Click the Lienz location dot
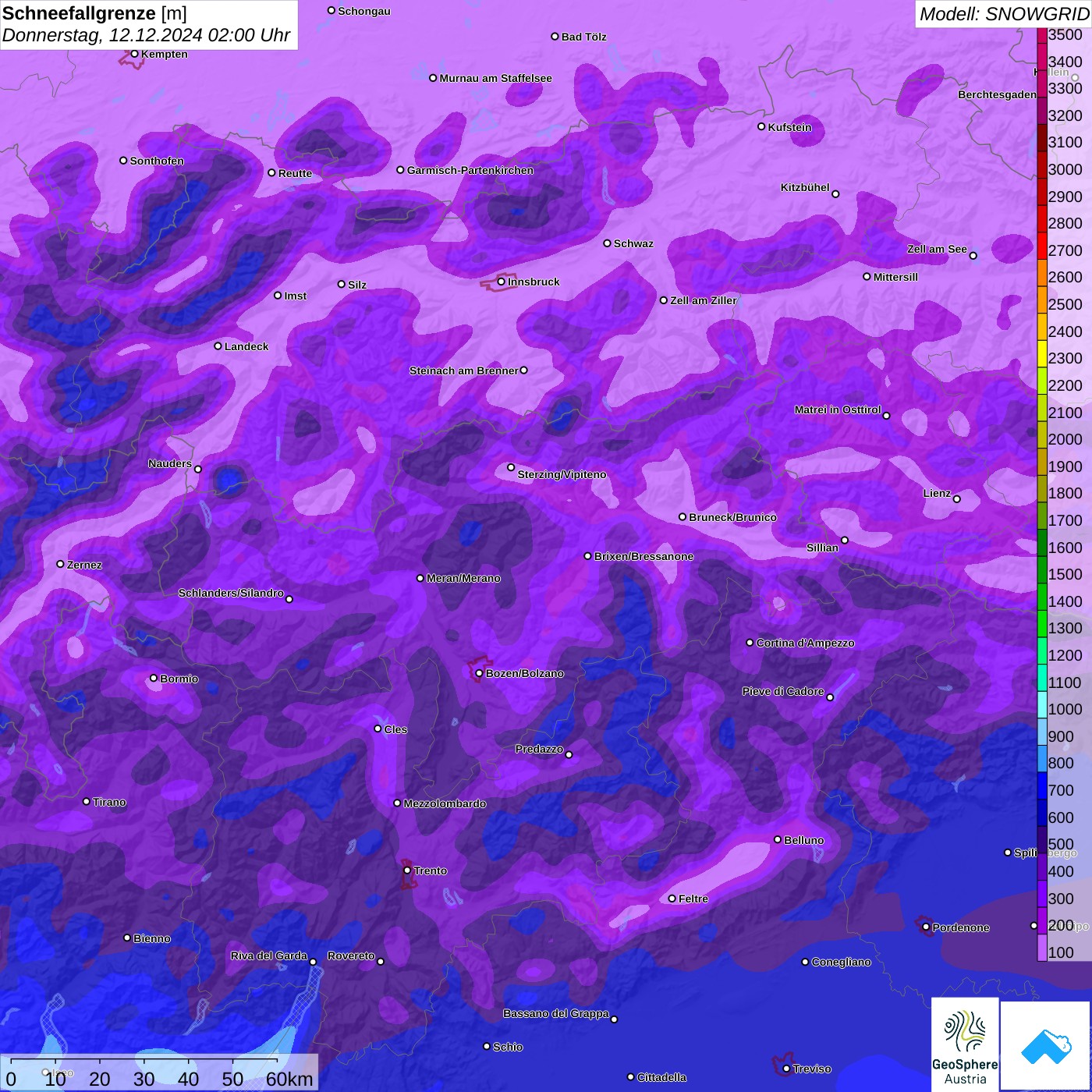 pos(957,499)
